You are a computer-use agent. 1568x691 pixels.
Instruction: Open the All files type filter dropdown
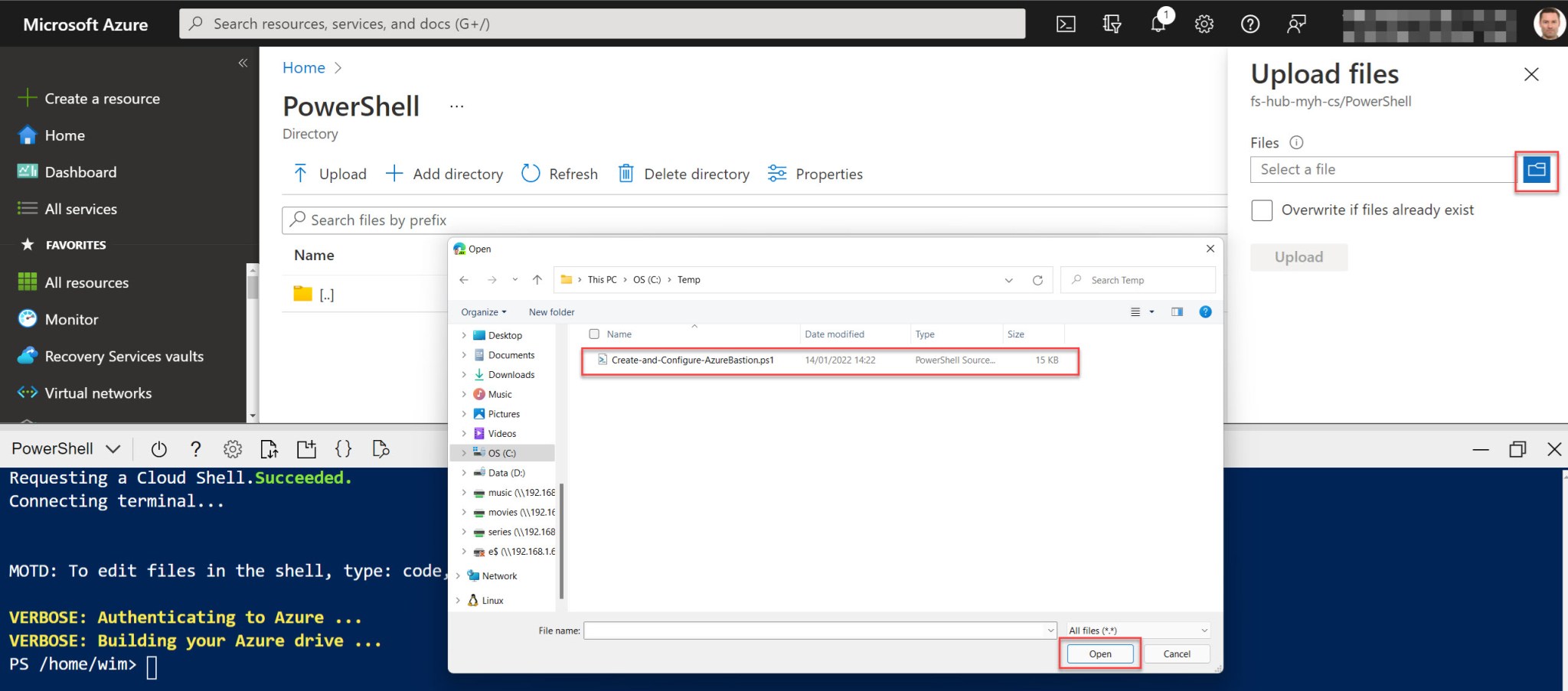tap(1138, 631)
